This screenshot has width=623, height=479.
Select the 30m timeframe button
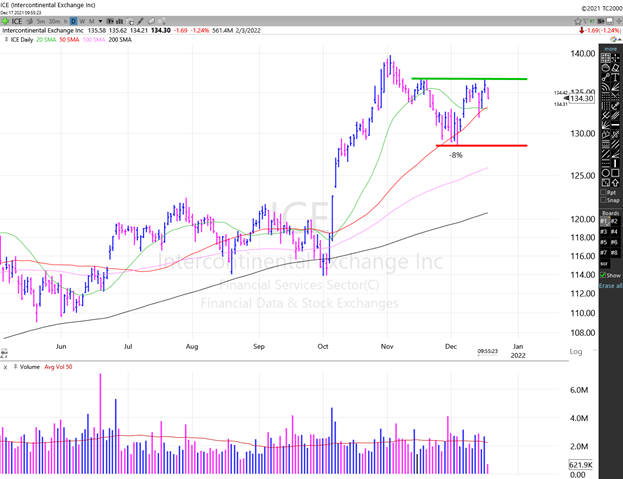[x=54, y=21]
